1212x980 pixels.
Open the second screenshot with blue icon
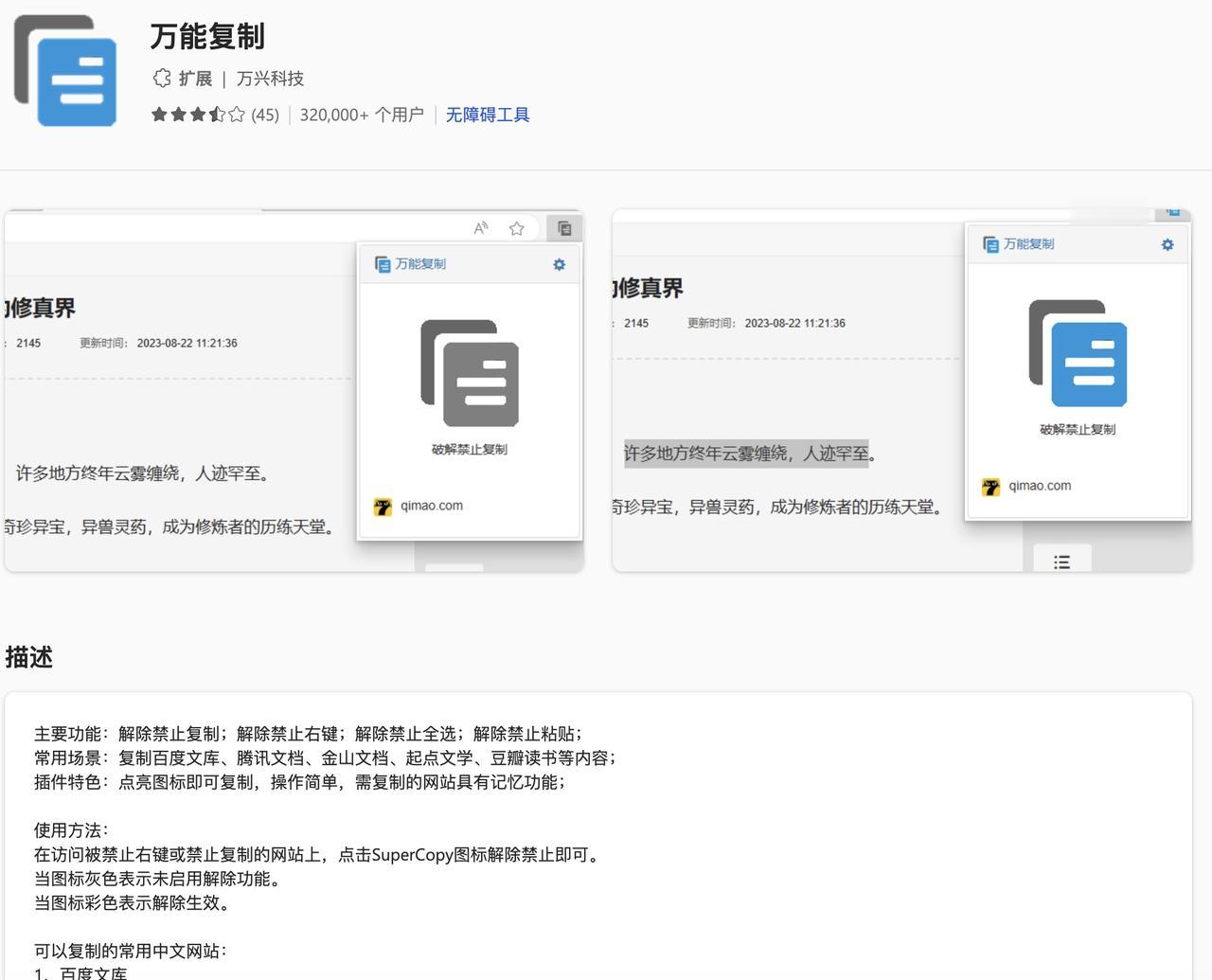(902, 391)
